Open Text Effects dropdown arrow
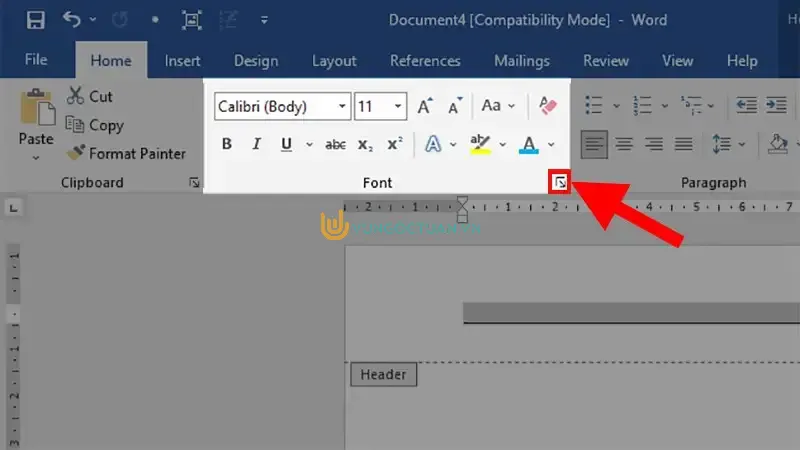The height and width of the screenshot is (450, 800). coord(453,145)
